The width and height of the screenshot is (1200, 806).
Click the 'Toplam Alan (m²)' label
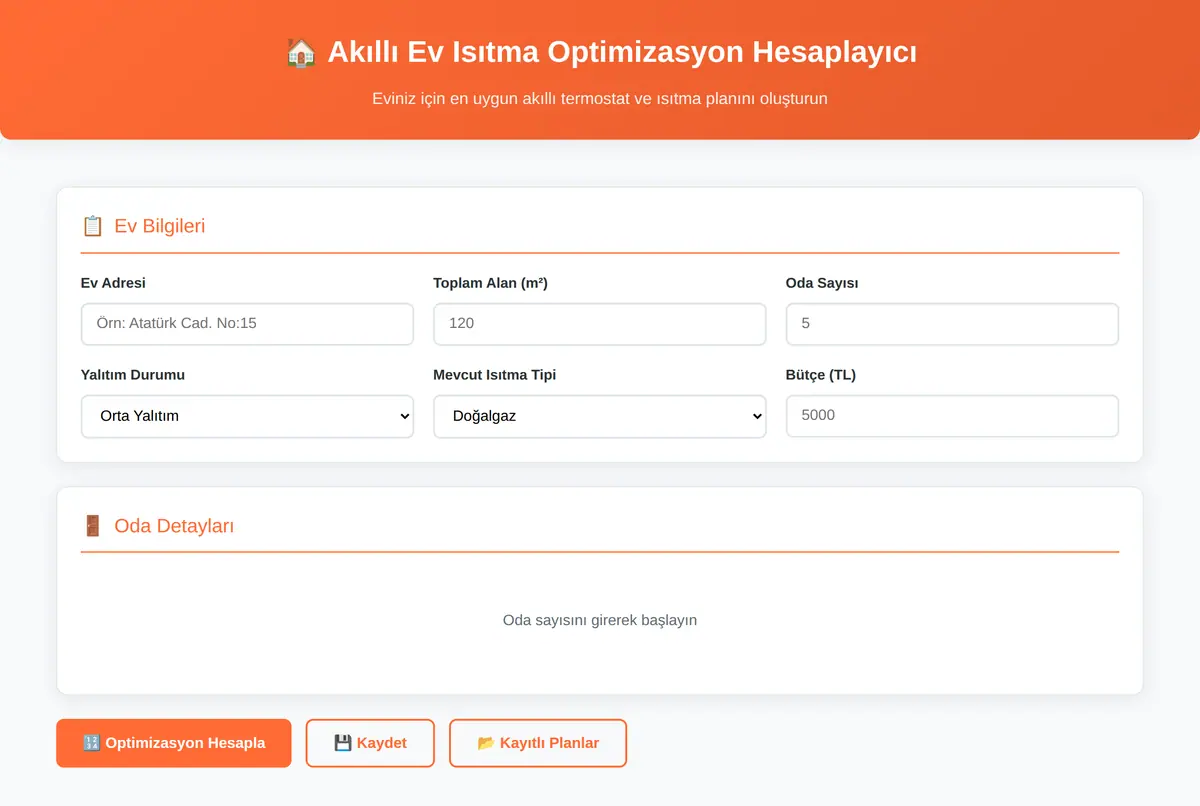[490, 283]
